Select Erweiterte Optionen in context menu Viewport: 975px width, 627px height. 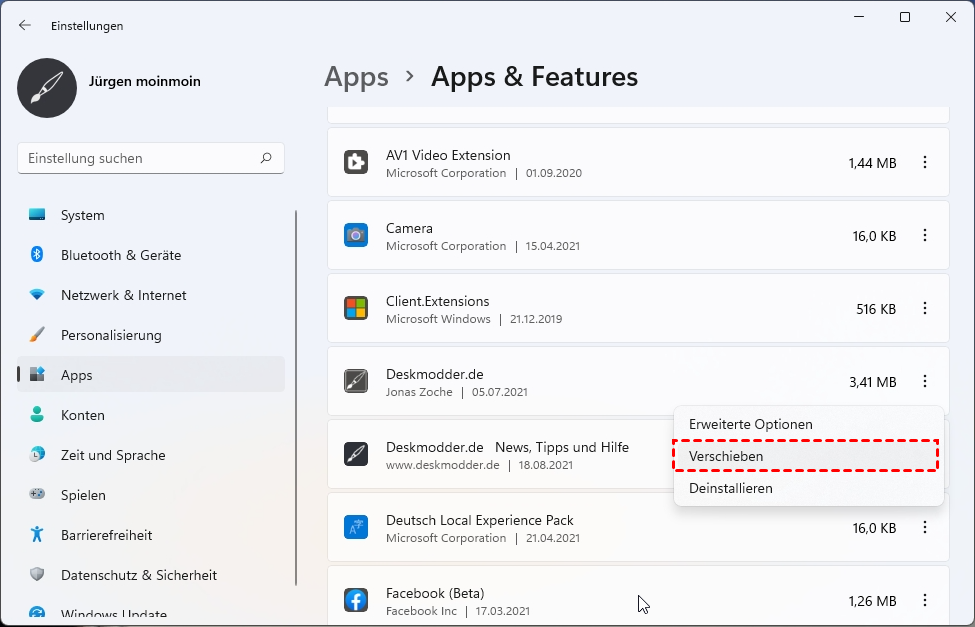click(x=750, y=424)
